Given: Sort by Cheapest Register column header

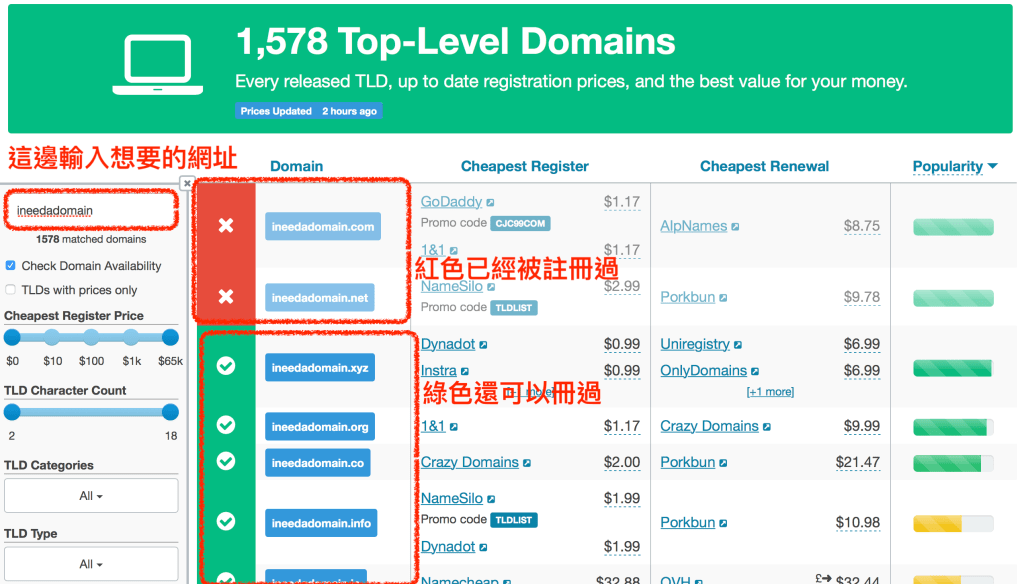Looking at the screenshot, I should [x=524, y=167].
